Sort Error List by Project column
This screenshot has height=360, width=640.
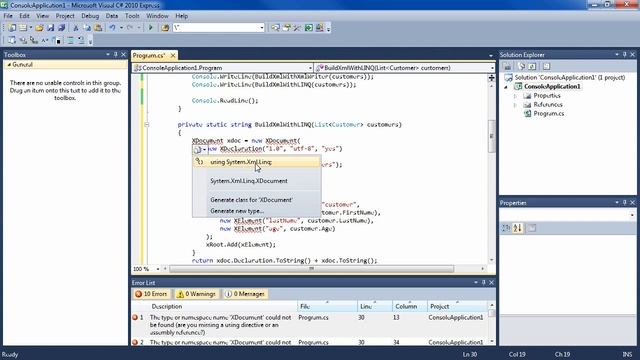point(457,307)
